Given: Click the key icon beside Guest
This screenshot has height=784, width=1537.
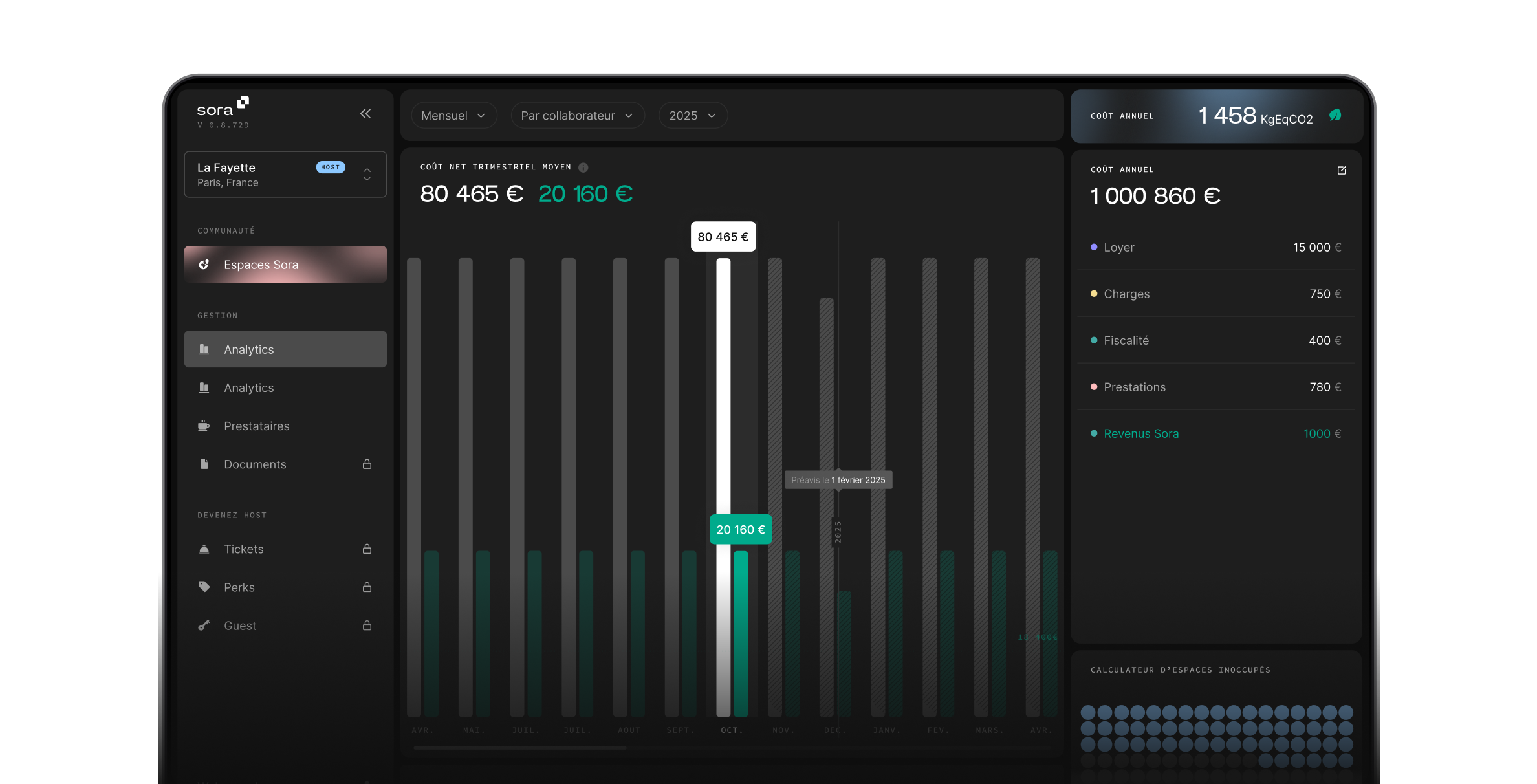Looking at the screenshot, I should coord(204,626).
